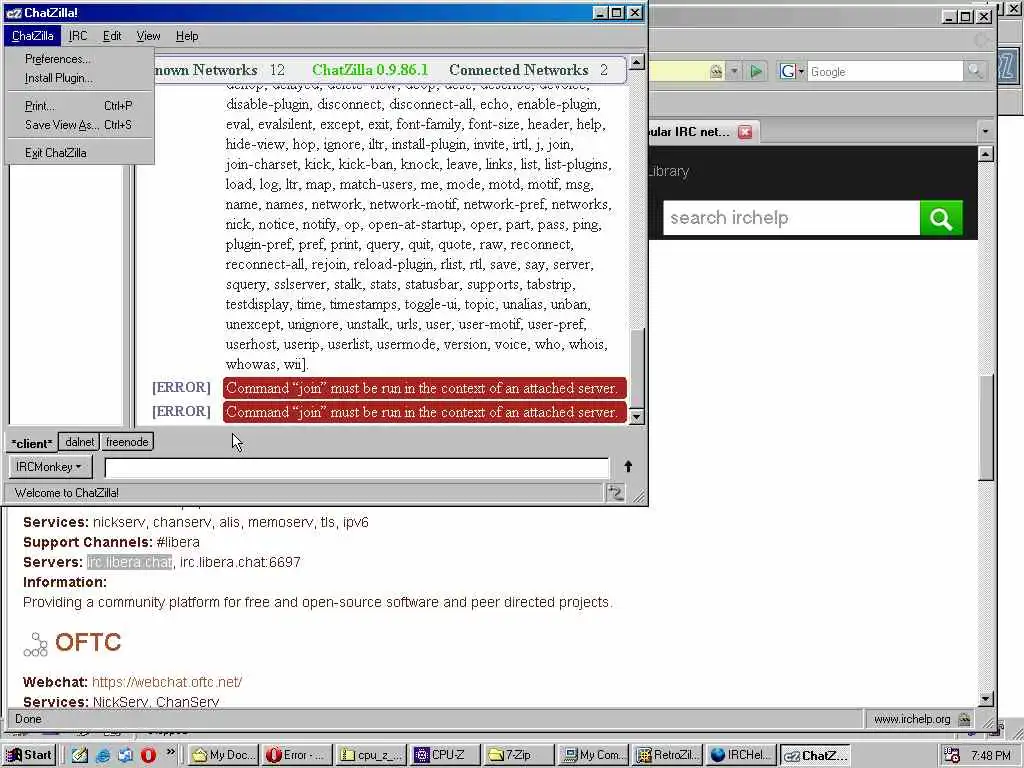Screen dimensions: 1024x768
Task: Choose Save View As menu entry
Action: pos(78,125)
